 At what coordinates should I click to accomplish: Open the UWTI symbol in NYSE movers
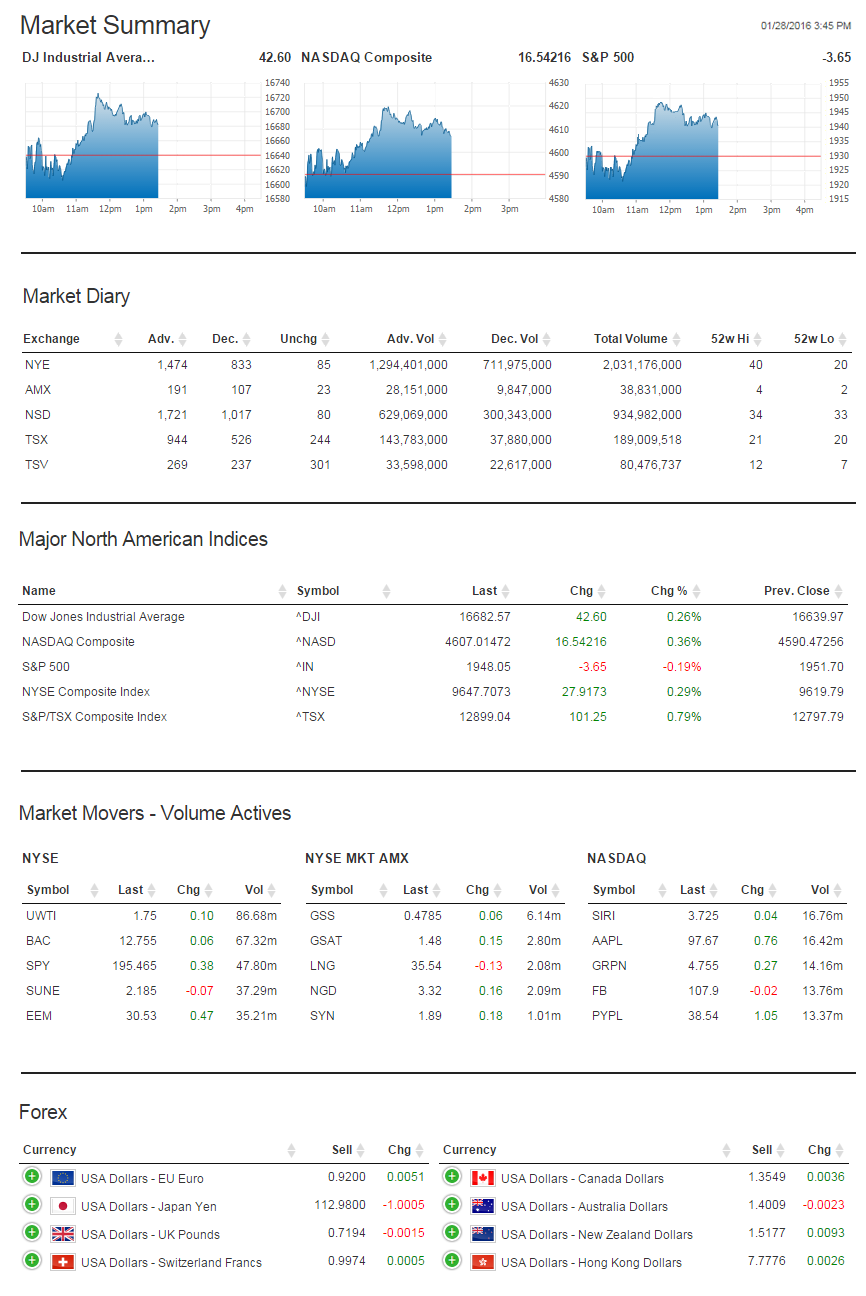coord(42,916)
